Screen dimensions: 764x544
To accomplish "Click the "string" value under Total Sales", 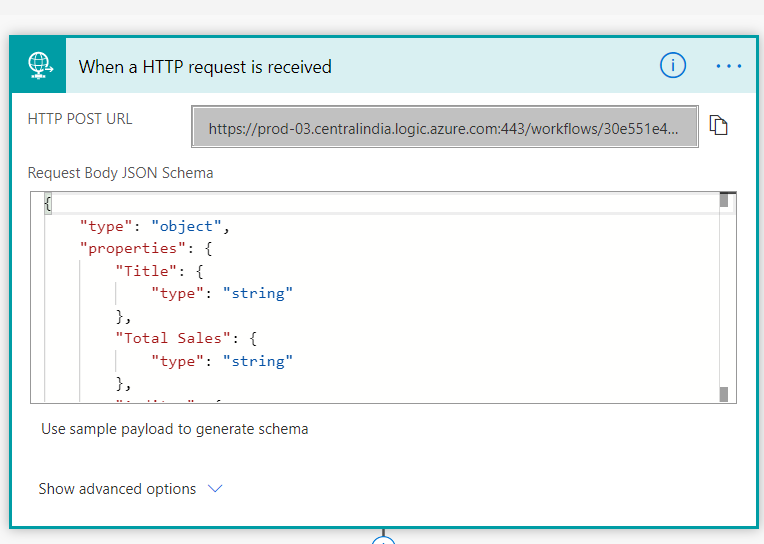I will 258,361.
